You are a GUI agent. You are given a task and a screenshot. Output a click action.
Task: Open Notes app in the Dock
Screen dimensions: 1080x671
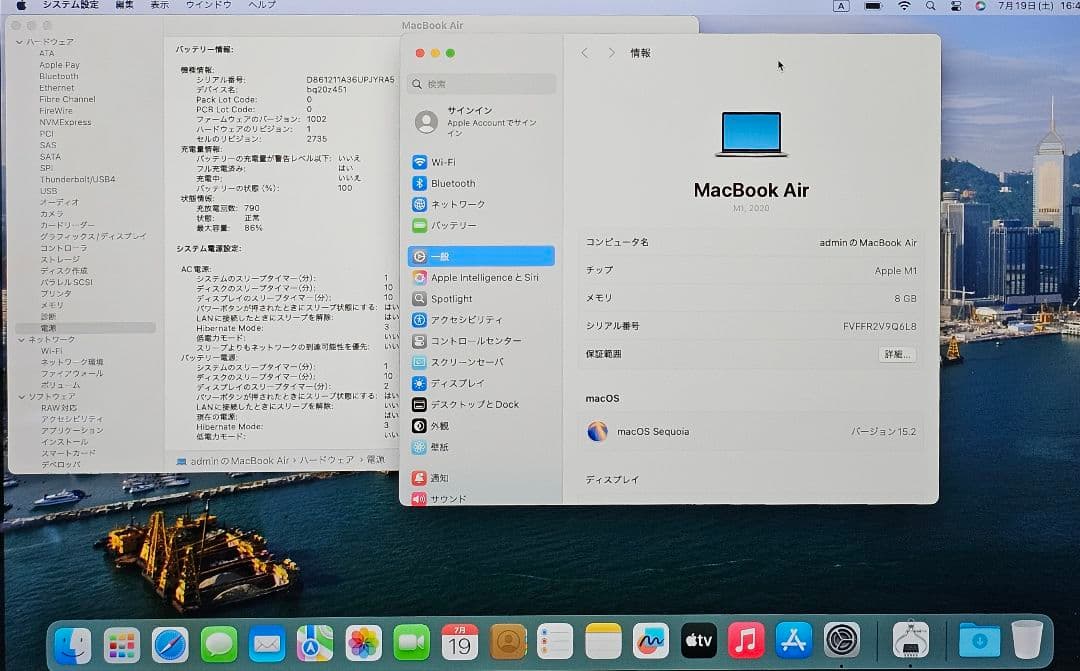(x=603, y=641)
